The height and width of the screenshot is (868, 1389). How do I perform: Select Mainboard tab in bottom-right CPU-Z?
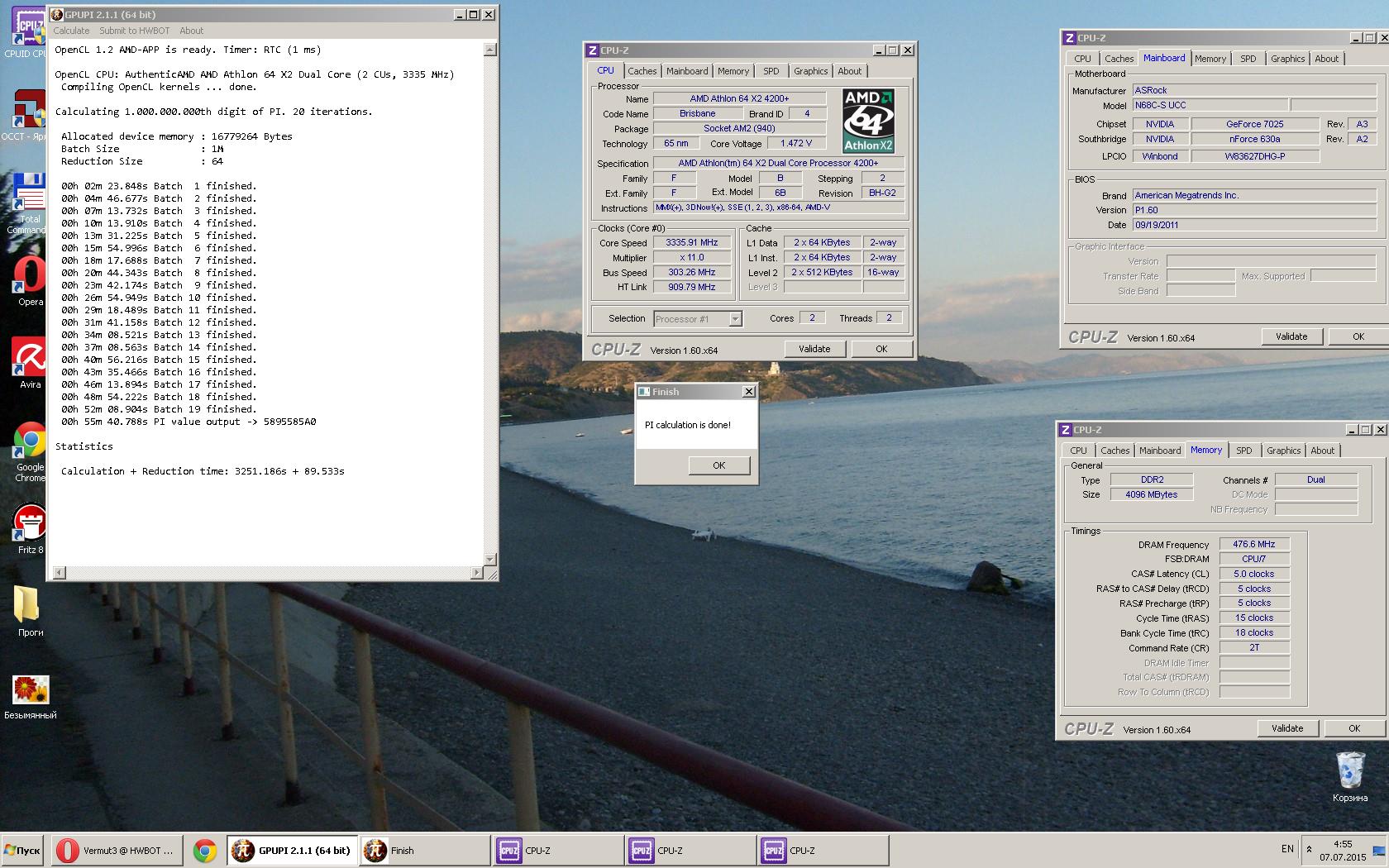[x=1160, y=451]
